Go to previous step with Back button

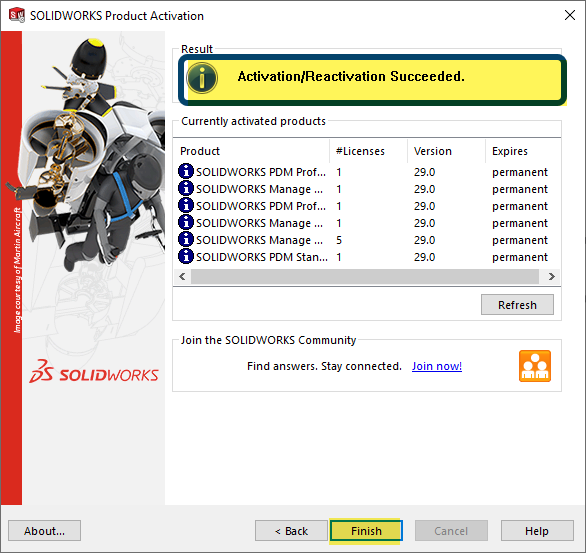click(292, 531)
